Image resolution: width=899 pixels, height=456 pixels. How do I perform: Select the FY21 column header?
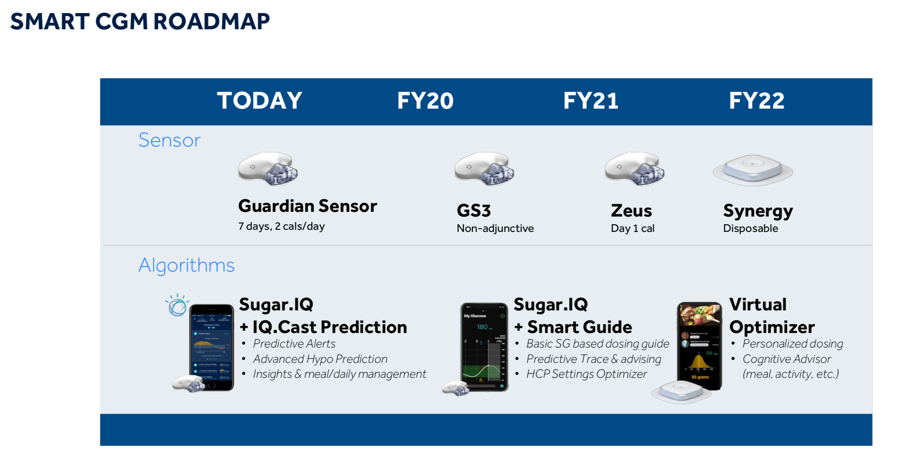[591, 101]
